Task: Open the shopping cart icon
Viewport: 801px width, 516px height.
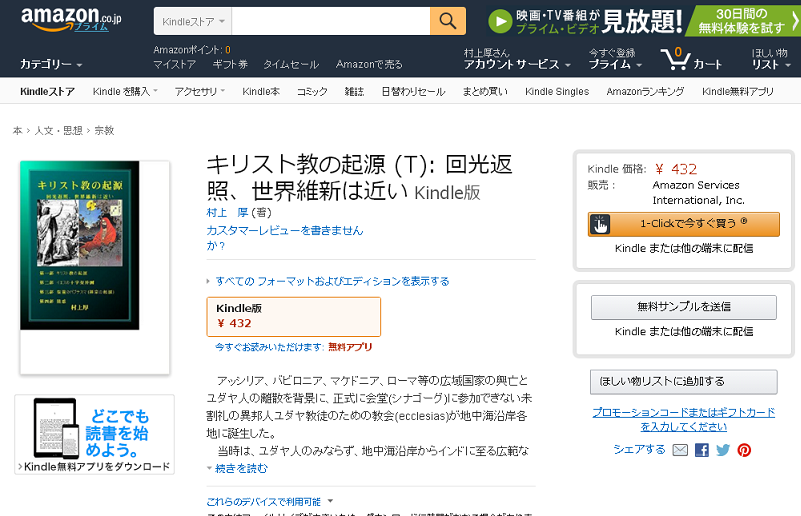Action: coord(677,58)
